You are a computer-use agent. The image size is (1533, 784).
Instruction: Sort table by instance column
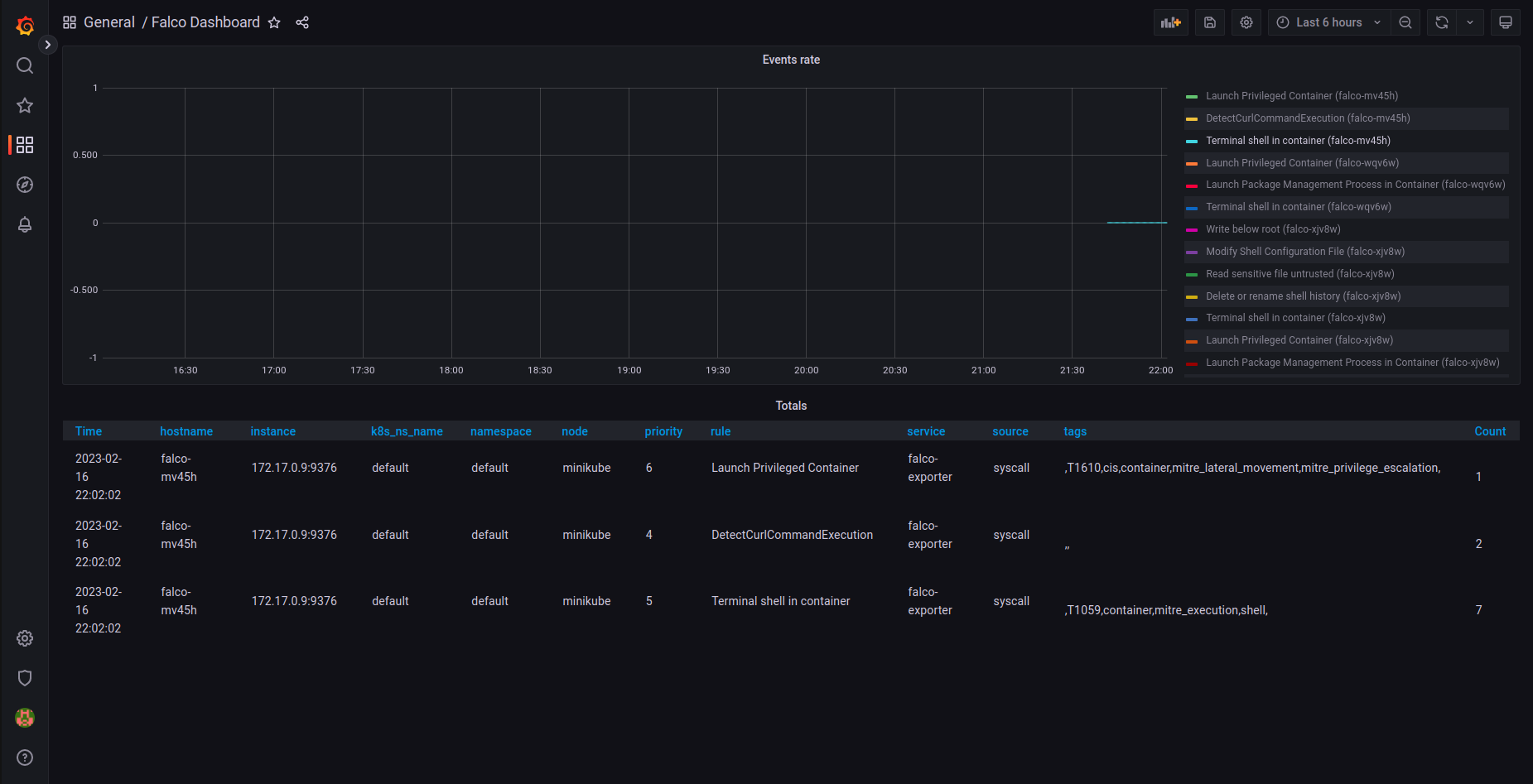click(273, 431)
